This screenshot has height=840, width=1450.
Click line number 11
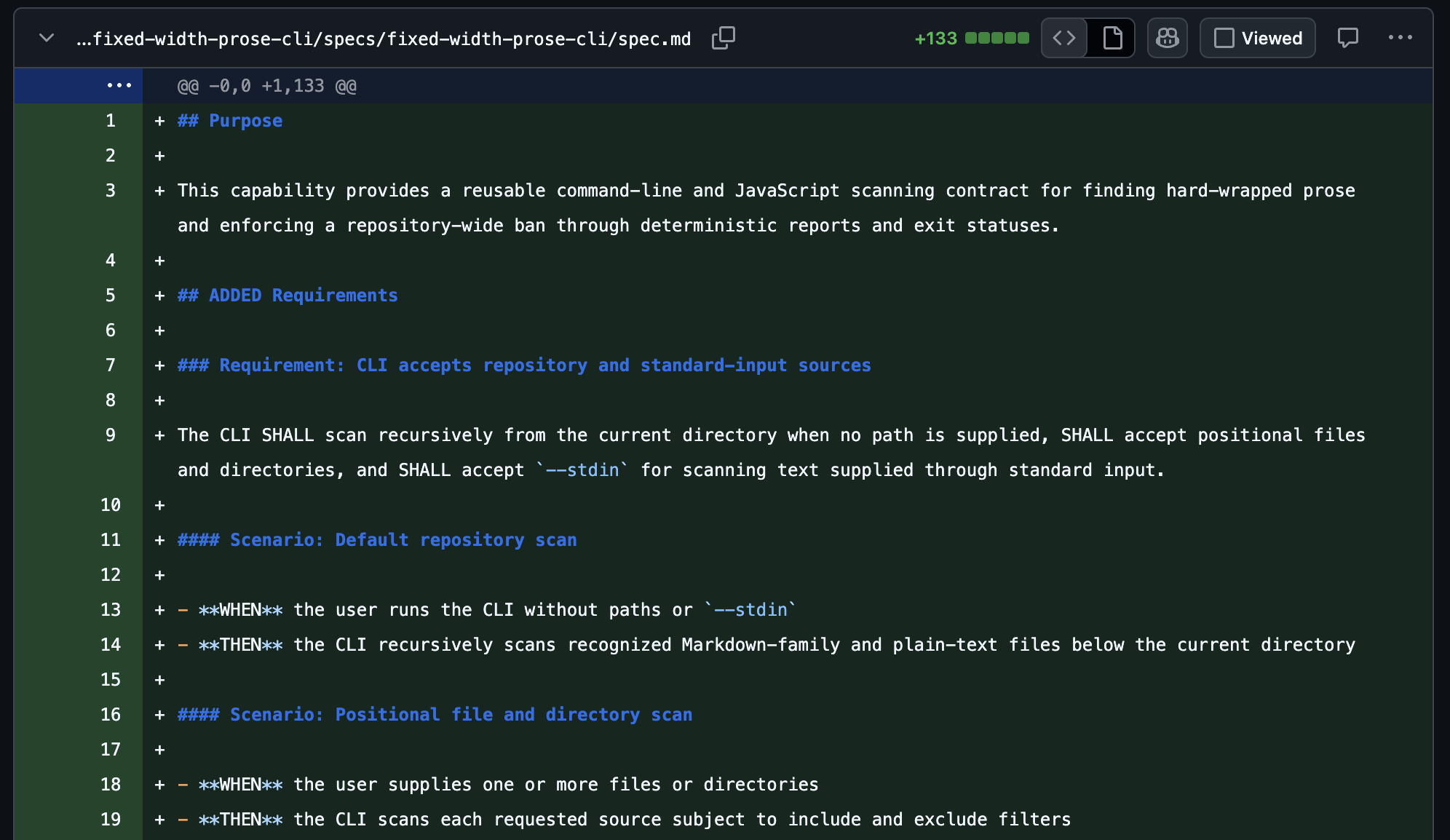[110, 540]
